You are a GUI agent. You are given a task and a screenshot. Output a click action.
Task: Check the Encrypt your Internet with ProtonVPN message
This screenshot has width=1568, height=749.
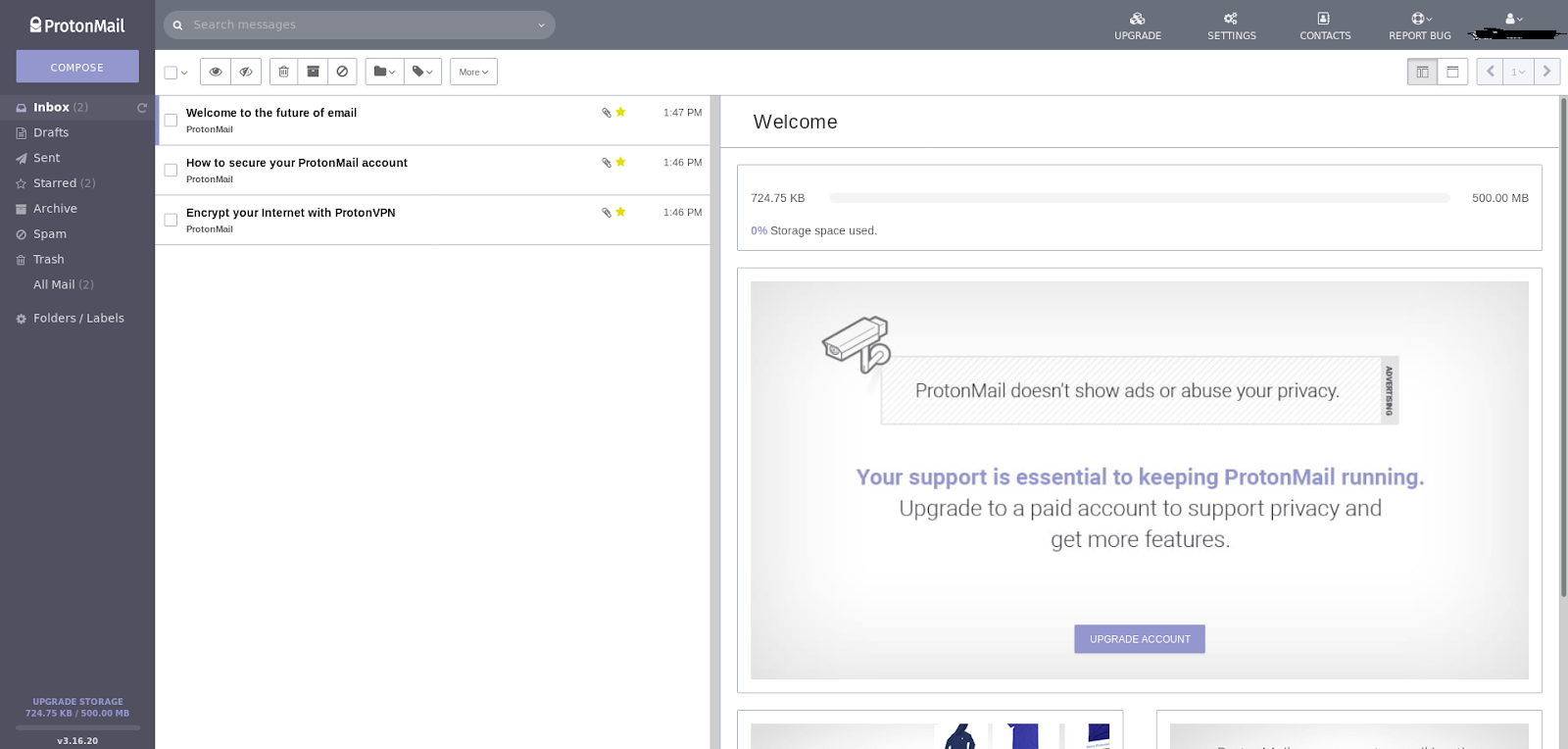coord(171,221)
